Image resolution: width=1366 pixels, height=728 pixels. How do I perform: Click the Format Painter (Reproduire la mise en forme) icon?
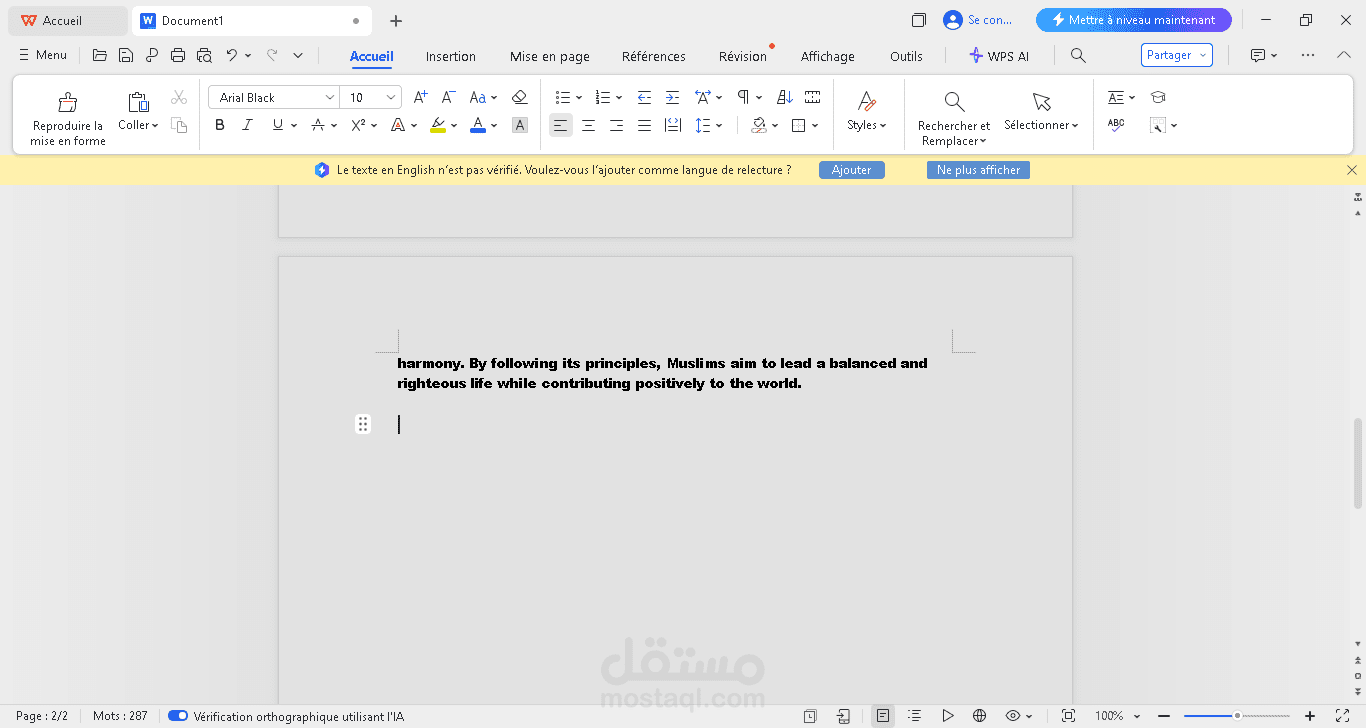coord(68,102)
